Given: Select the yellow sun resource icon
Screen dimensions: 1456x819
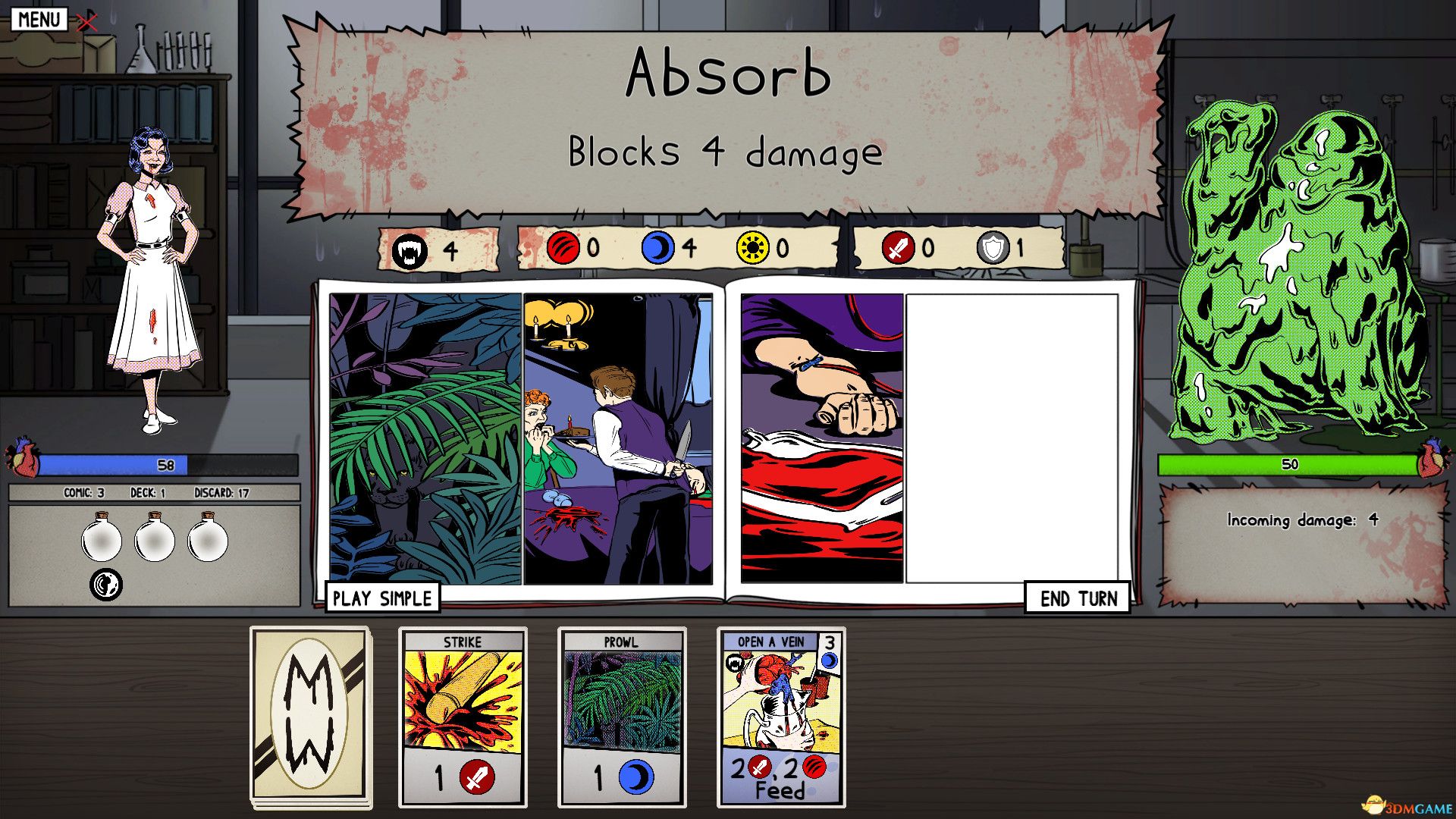Looking at the screenshot, I should tap(753, 248).
